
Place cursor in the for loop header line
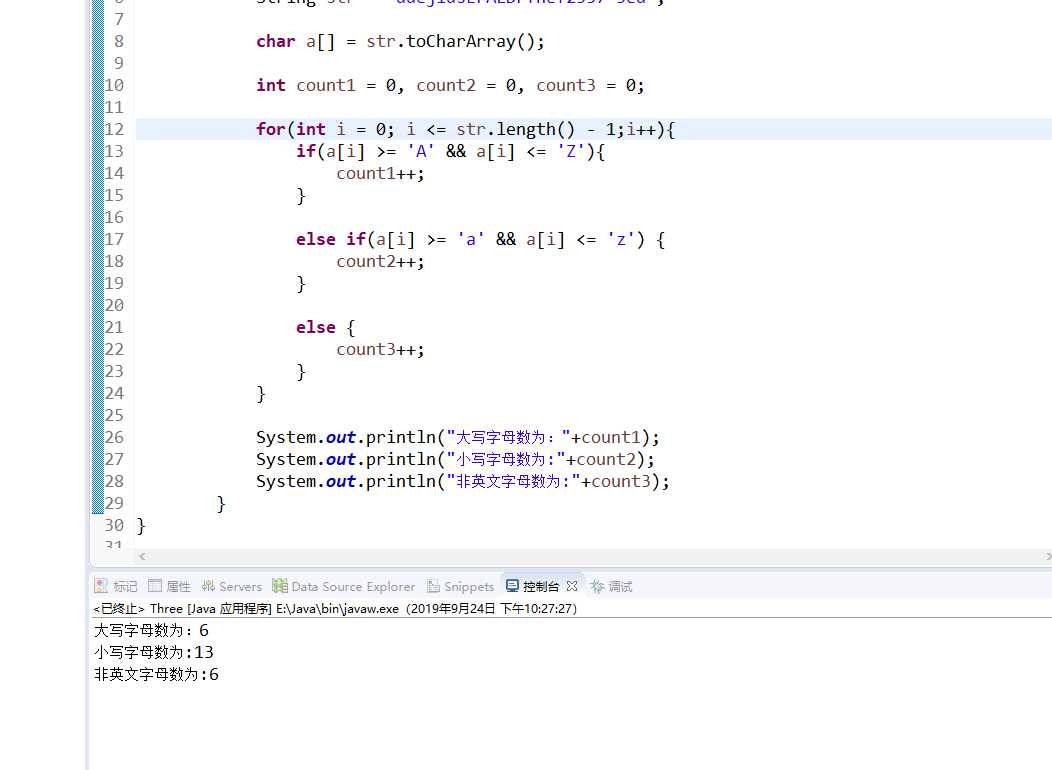tap(465, 129)
